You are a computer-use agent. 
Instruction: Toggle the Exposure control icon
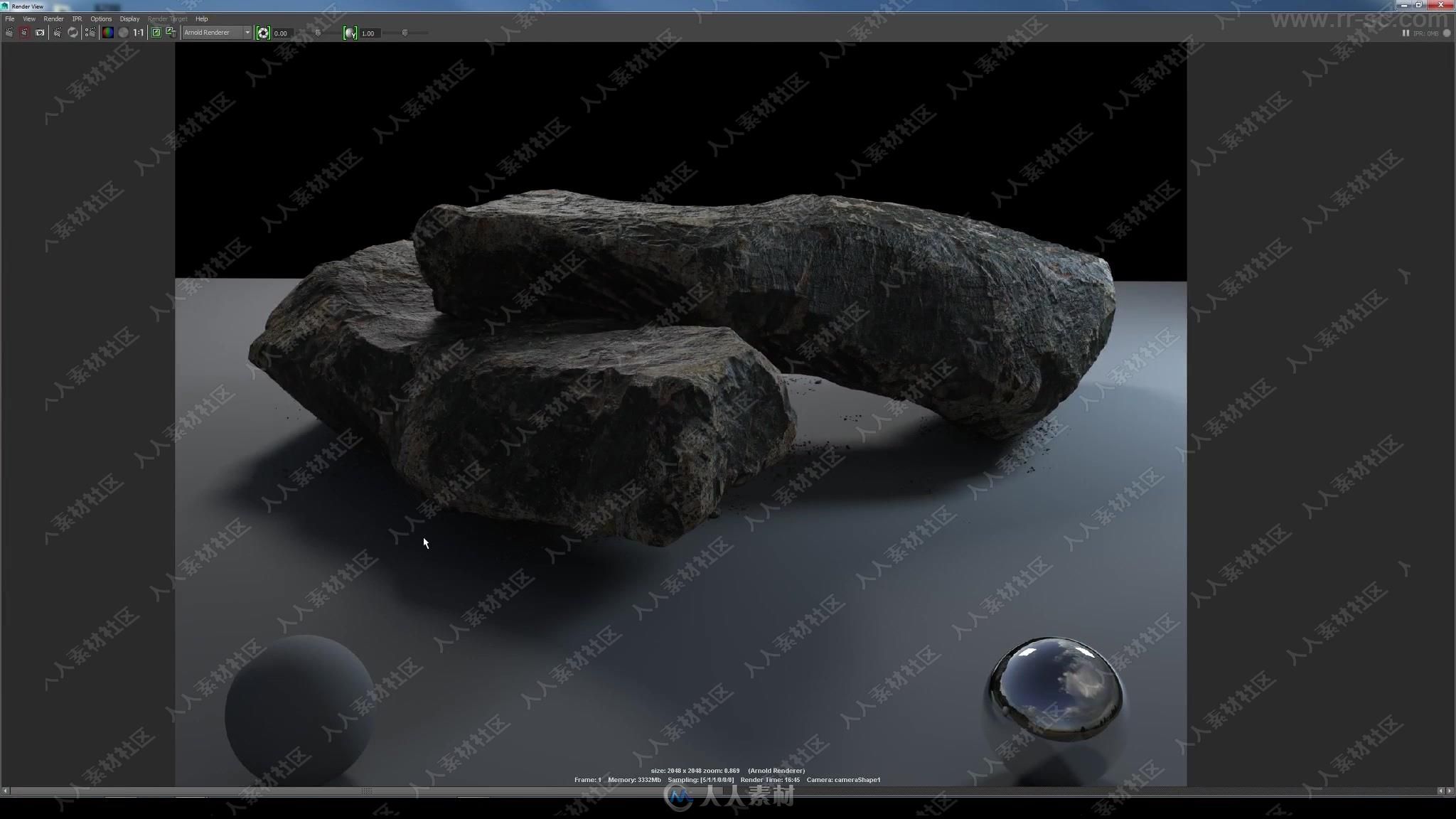tap(263, 33)
